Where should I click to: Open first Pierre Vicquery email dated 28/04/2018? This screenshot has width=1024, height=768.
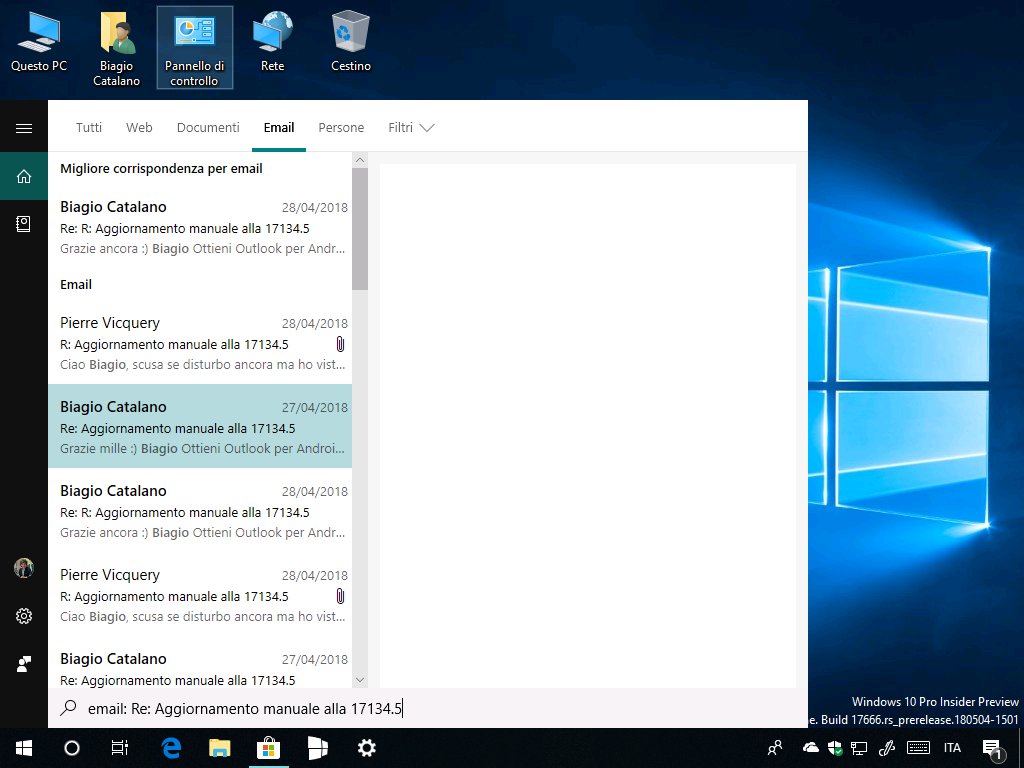[200, 343]
